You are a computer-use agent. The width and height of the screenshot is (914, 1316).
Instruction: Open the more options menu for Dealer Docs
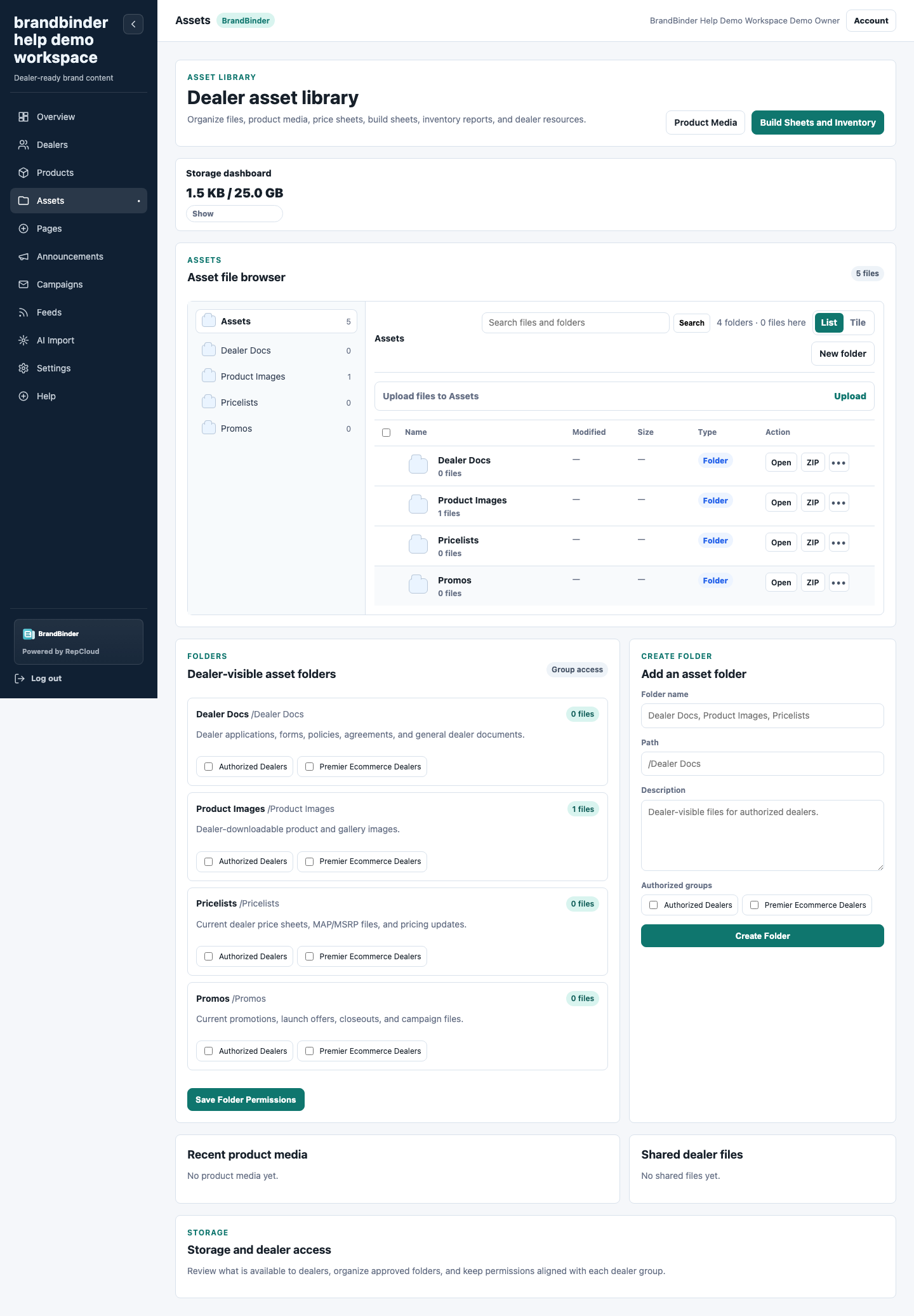pyautogui.click(x=839, y=463)
